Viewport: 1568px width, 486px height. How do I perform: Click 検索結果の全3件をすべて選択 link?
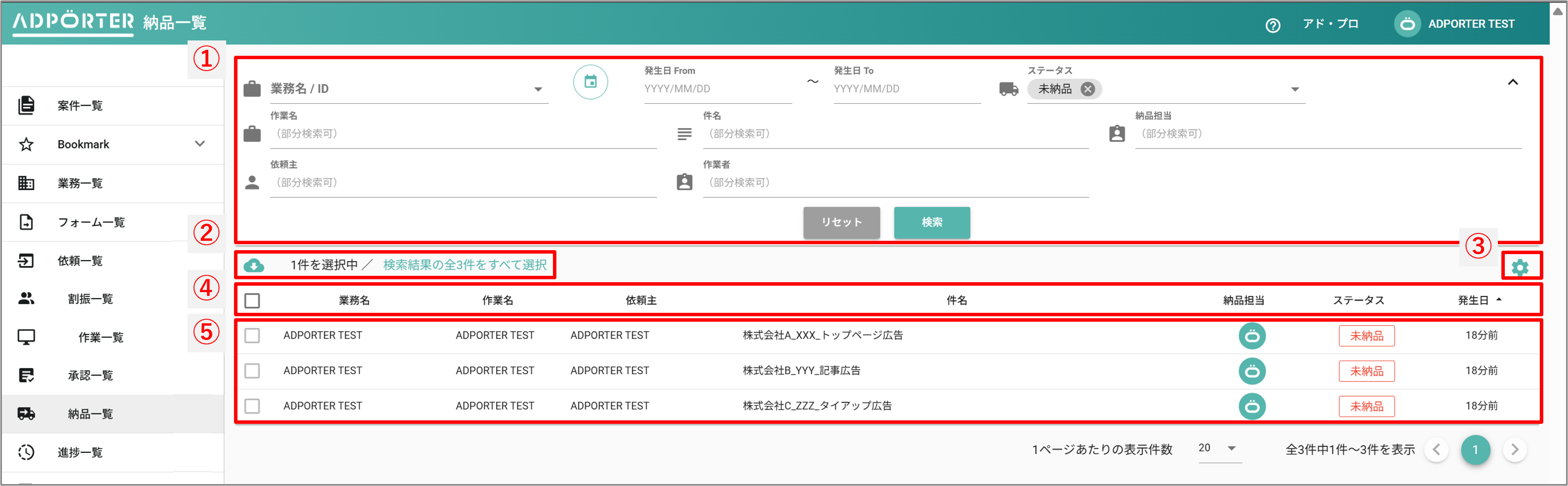pos(465,265)
